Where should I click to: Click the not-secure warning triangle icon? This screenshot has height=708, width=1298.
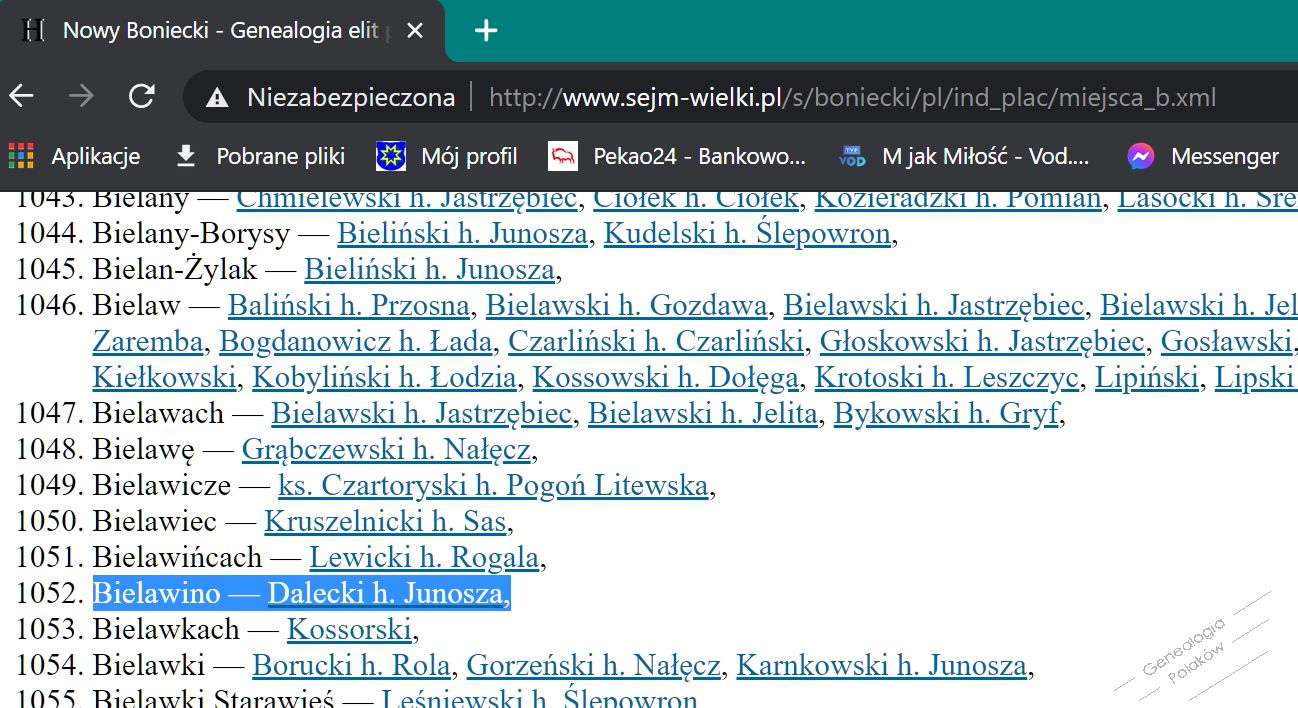[216, 98]
